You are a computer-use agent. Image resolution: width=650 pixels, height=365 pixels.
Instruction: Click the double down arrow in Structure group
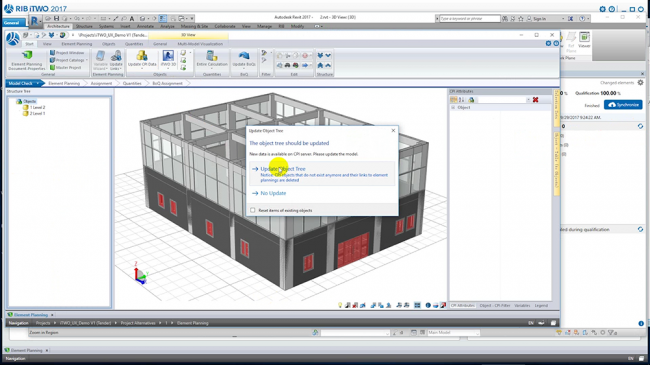click(320, 56)
